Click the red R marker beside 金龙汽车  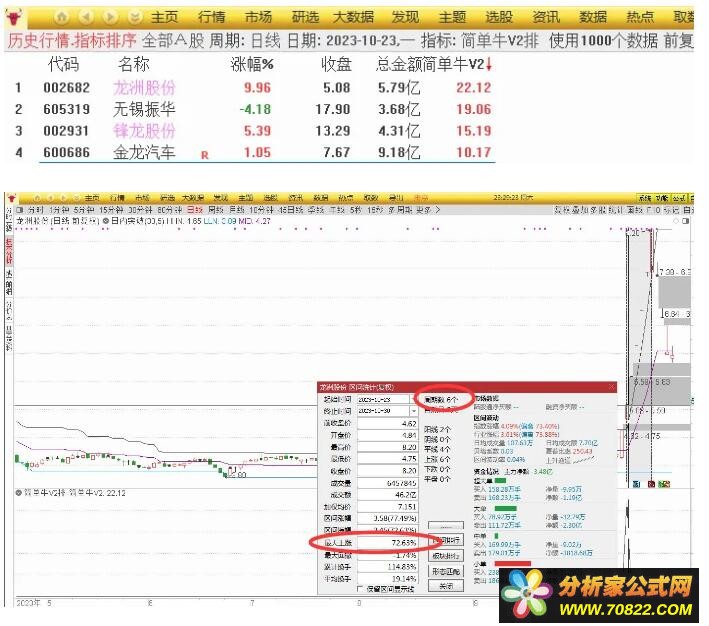pyautogui.click(x=204, y=155)
